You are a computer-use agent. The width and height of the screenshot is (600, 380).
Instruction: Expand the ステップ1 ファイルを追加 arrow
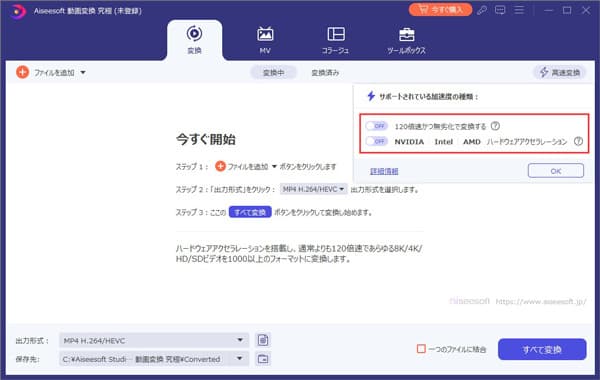click(274, 166)
